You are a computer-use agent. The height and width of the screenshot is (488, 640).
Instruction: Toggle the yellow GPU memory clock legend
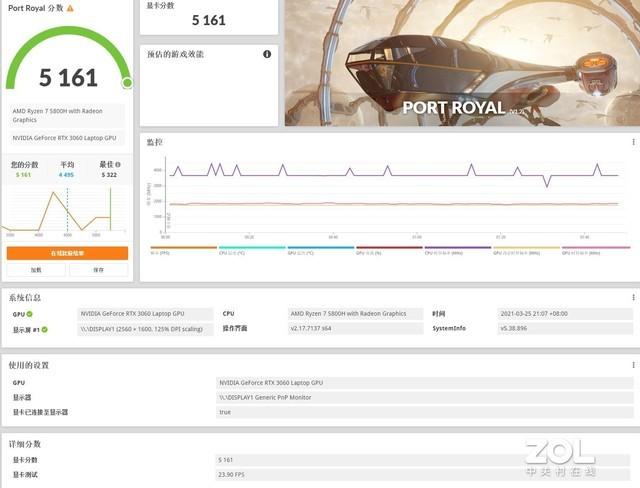pyautogui.click(x=526, y=250)
